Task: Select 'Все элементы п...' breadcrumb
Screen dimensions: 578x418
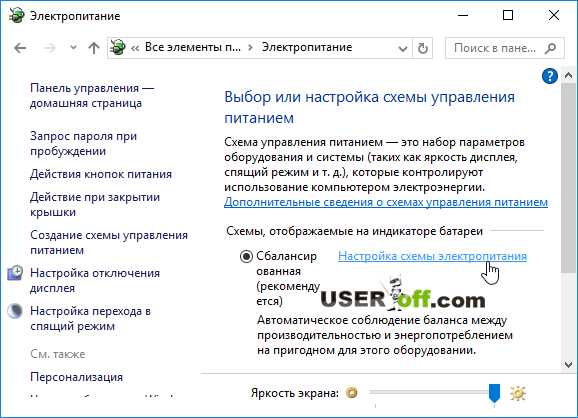Action: [192, 47]
